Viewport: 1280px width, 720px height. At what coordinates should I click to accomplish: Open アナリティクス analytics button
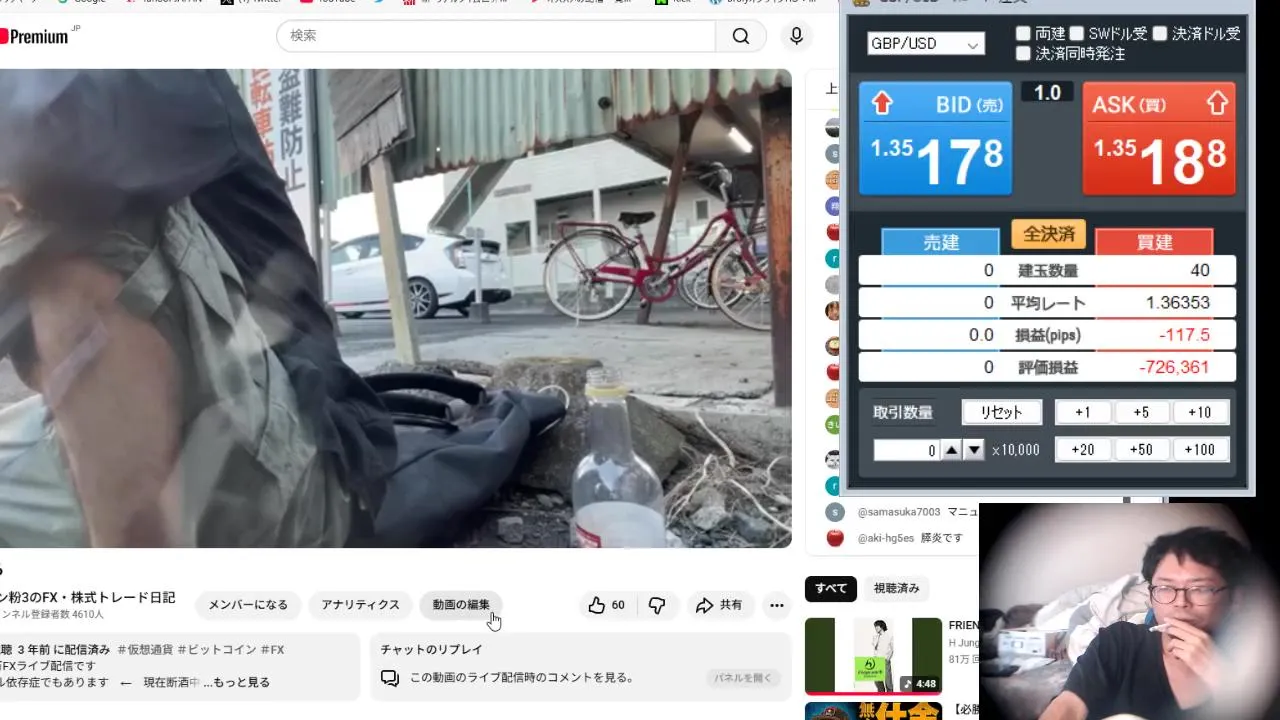click(x=360, y=605)
